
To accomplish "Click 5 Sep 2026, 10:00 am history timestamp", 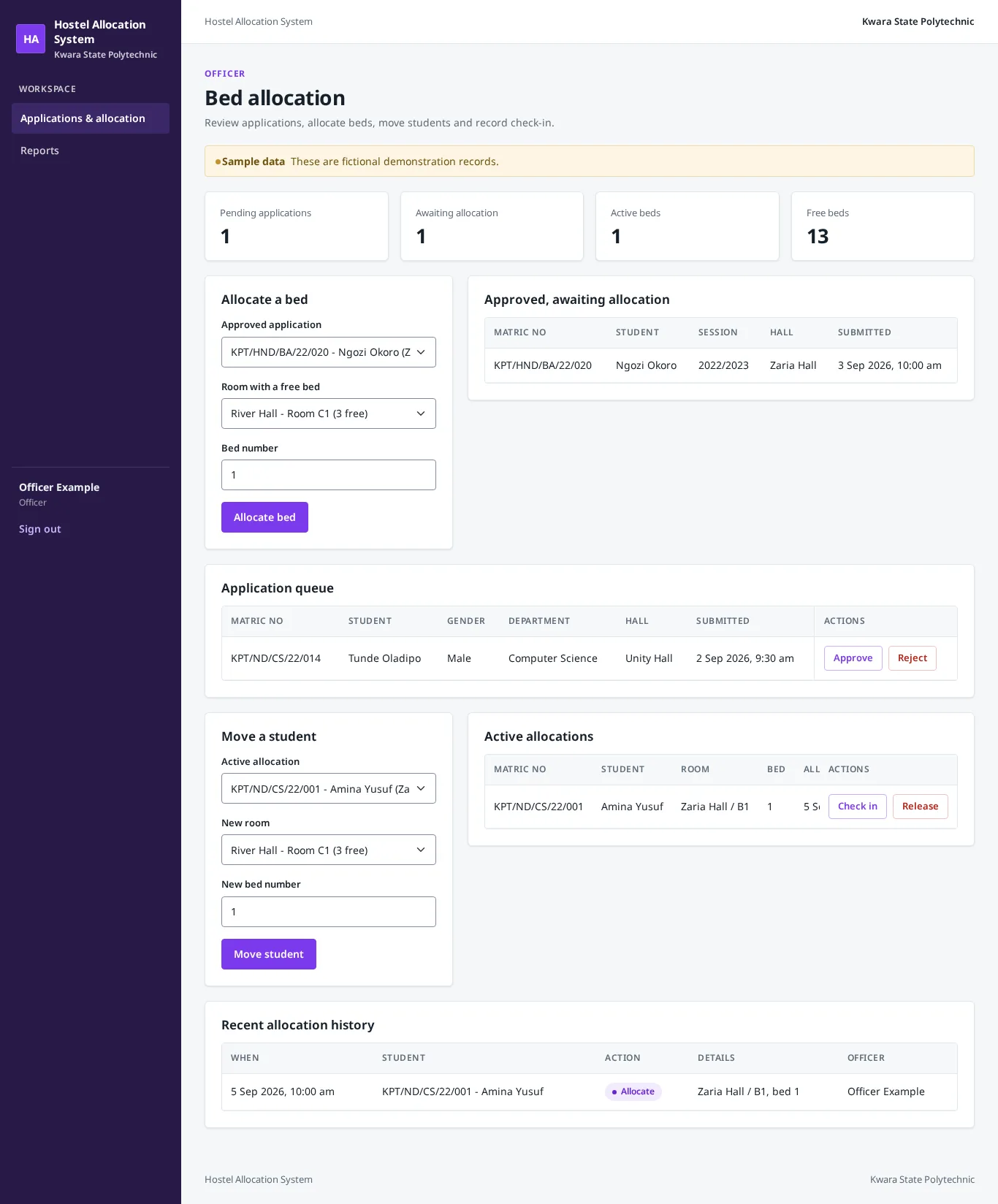I will click(x=283, y=1091).
